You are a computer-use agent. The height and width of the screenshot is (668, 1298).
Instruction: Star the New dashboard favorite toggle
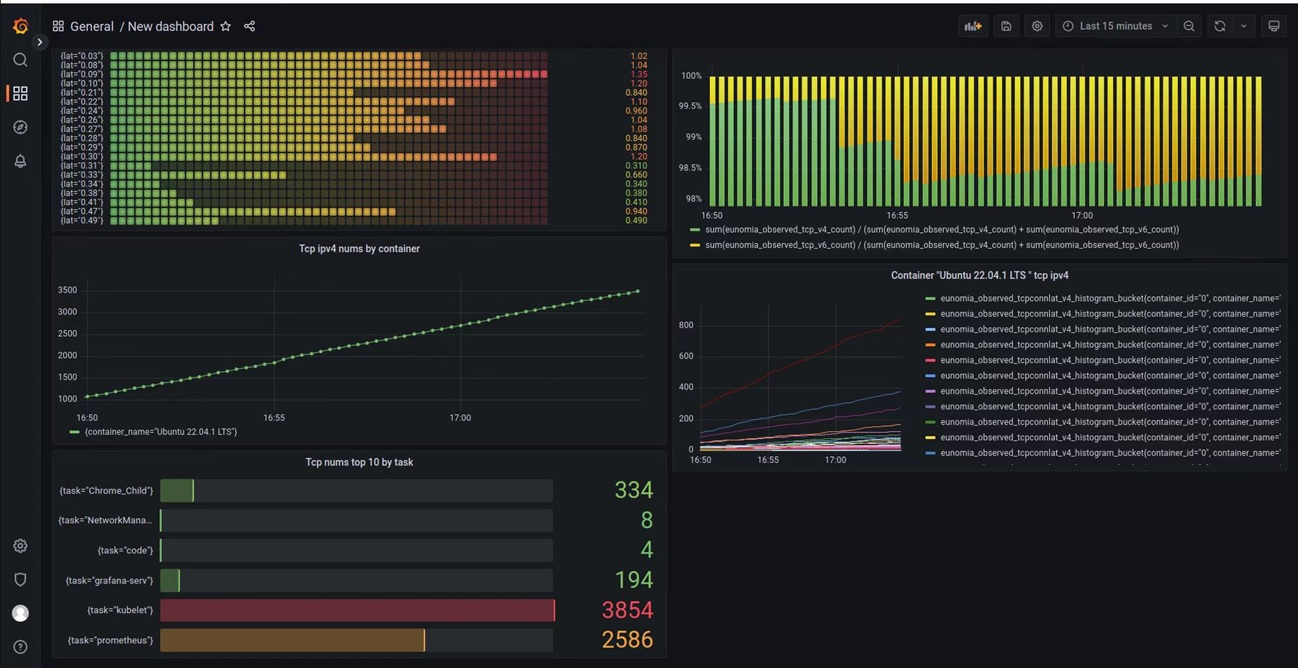(x=225, y=26)
